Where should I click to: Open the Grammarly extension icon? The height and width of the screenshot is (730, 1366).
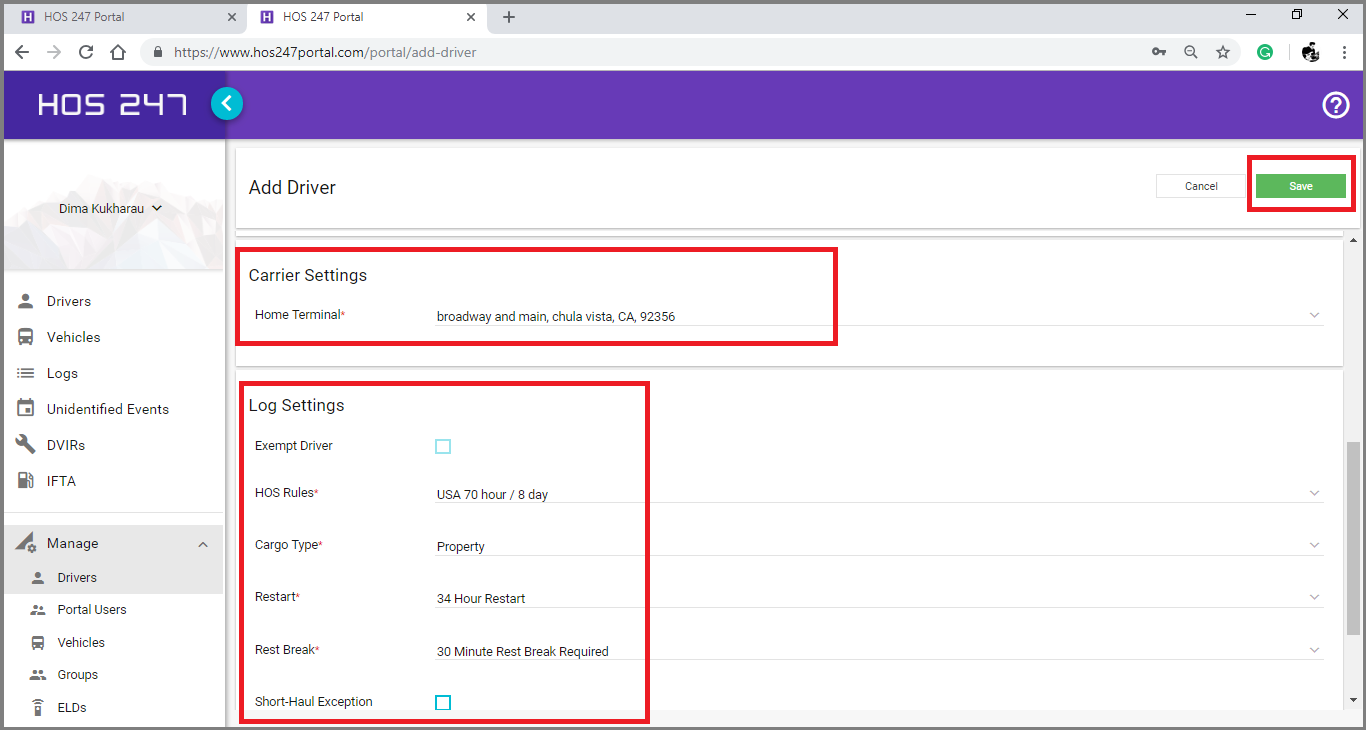(1265, 52)
